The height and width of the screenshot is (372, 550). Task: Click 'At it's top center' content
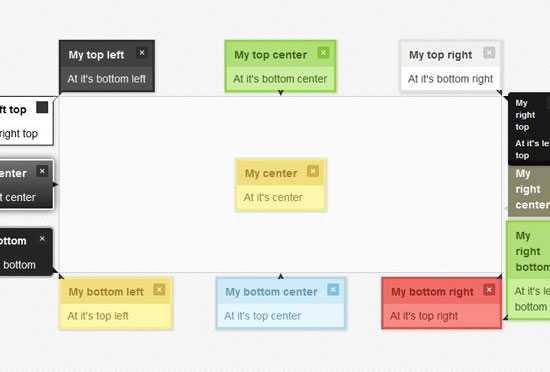pyautogui.click(x=262, y=316)
